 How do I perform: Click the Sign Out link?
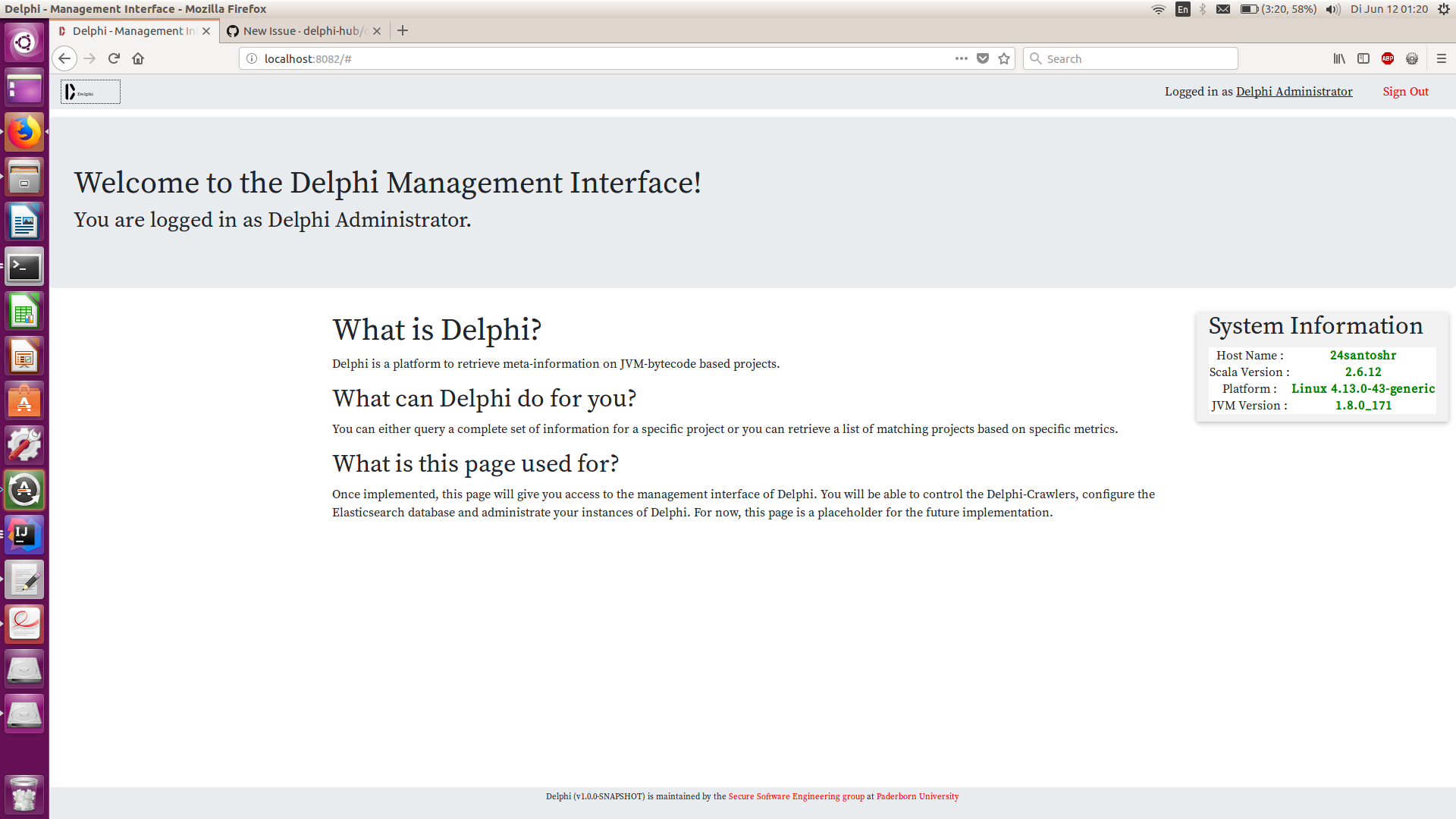[x=1405, y=91]
